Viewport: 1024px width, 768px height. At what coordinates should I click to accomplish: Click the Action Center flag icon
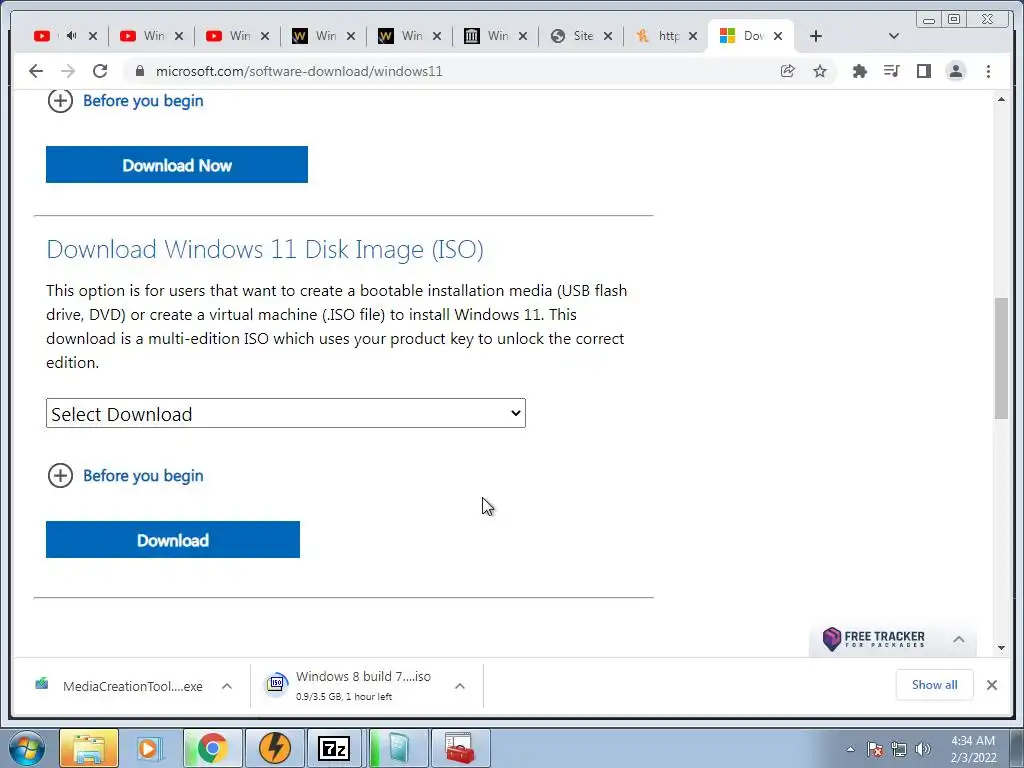click(875, 749)
